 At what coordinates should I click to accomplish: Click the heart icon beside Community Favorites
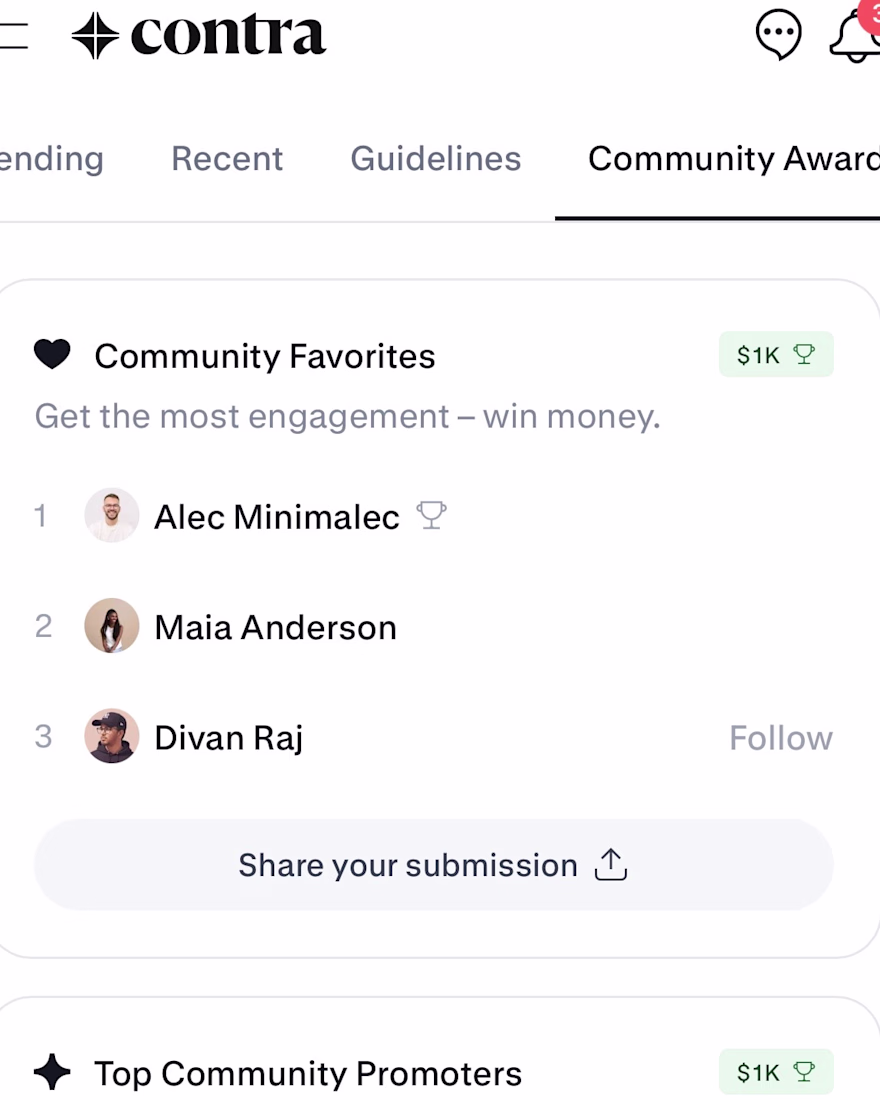(x=52, y=355)
